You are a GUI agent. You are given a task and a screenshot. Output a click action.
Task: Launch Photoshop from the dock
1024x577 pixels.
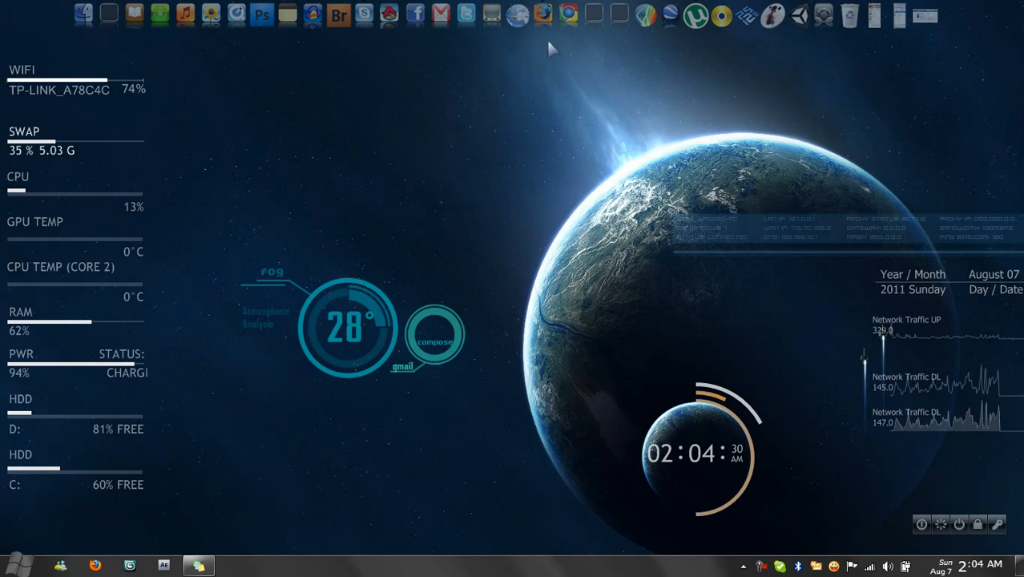pyautogui.click(x=260, y=13)
